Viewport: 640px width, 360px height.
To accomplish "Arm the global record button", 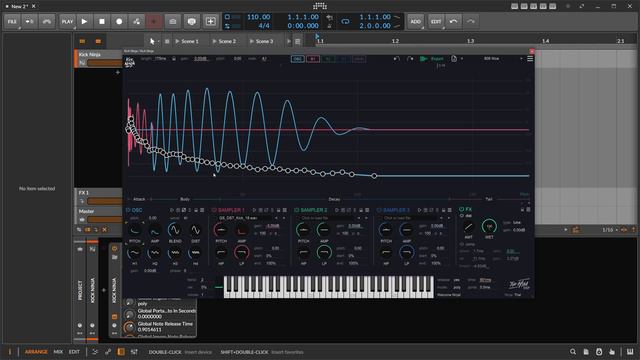I will click(x=119, y=22).
